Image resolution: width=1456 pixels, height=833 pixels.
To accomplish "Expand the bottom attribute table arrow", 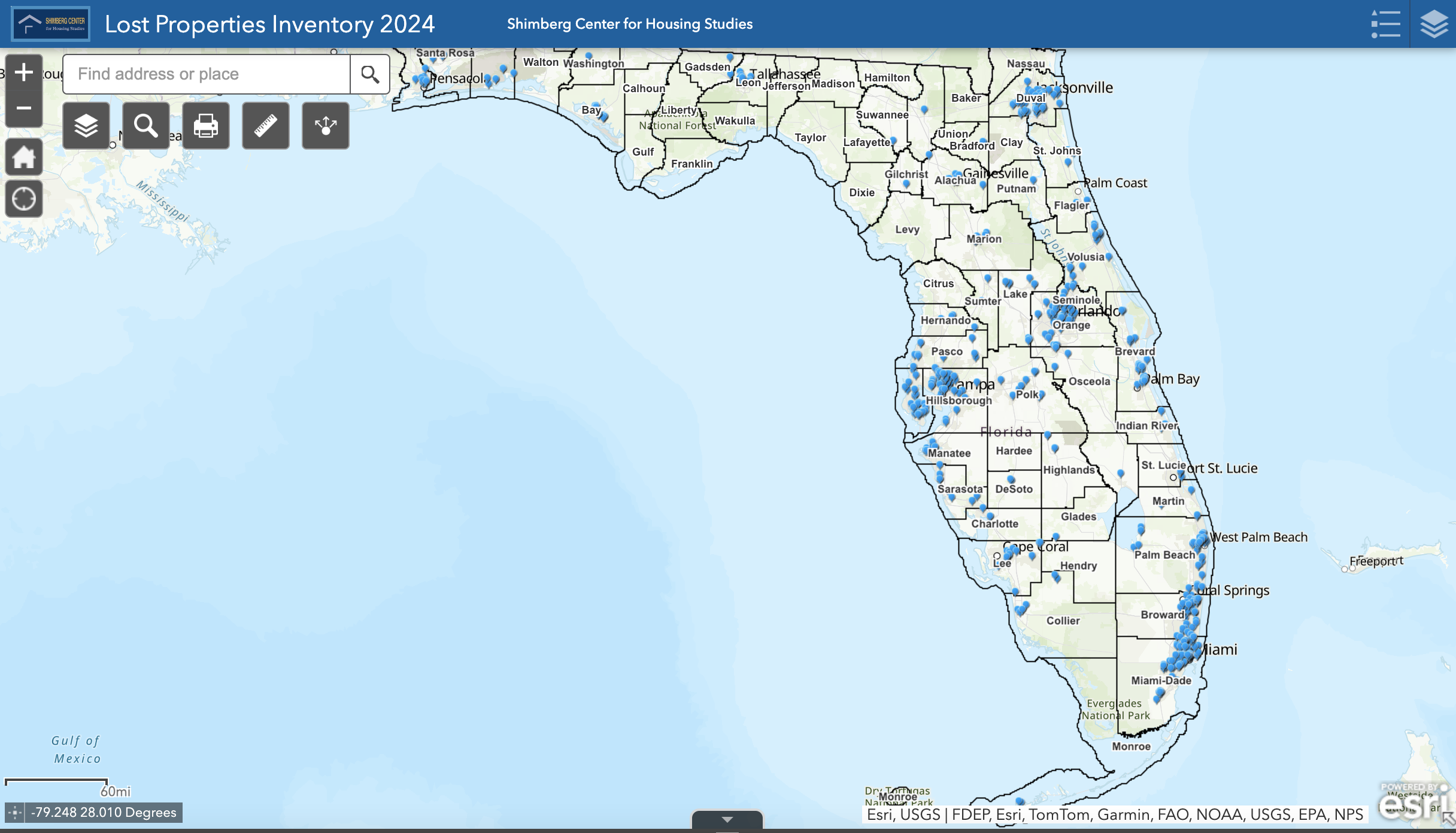I will pos(727,820).
